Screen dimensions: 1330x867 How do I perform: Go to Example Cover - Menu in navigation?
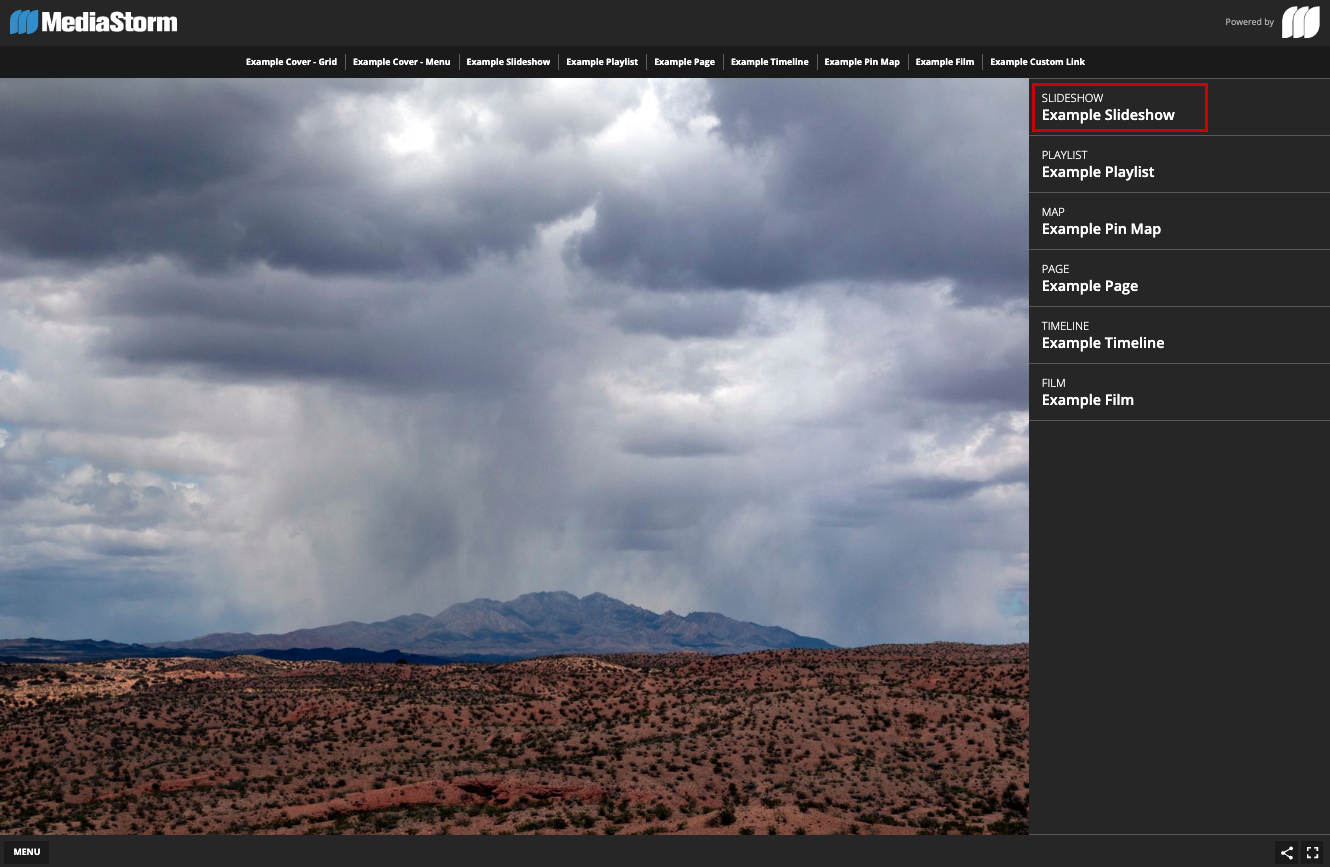tap(401, 62)
